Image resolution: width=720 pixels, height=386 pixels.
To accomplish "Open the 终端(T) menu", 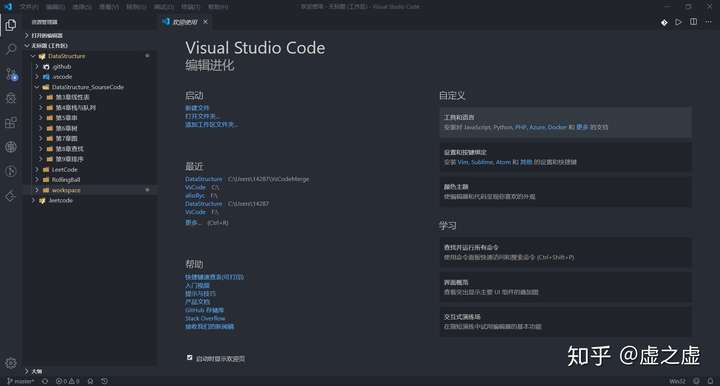I will tap(190, 7).
